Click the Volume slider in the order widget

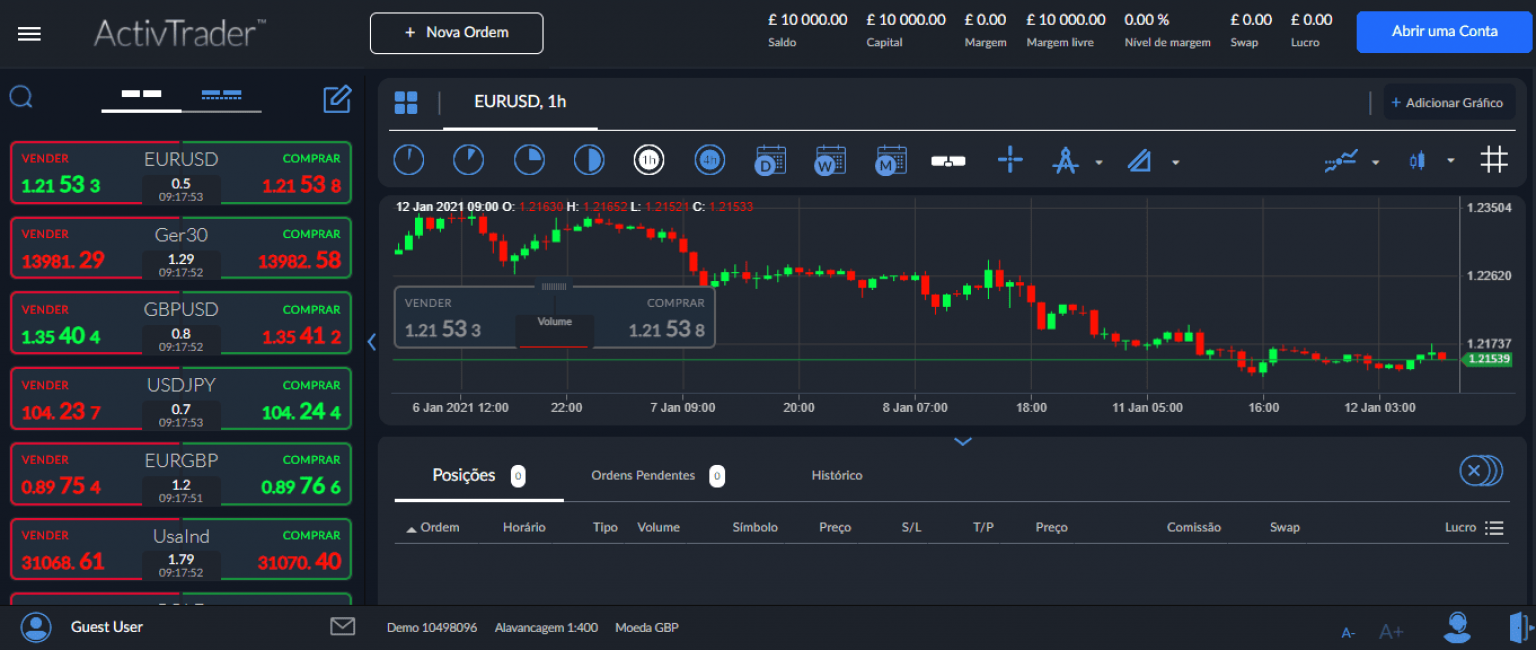554,322
